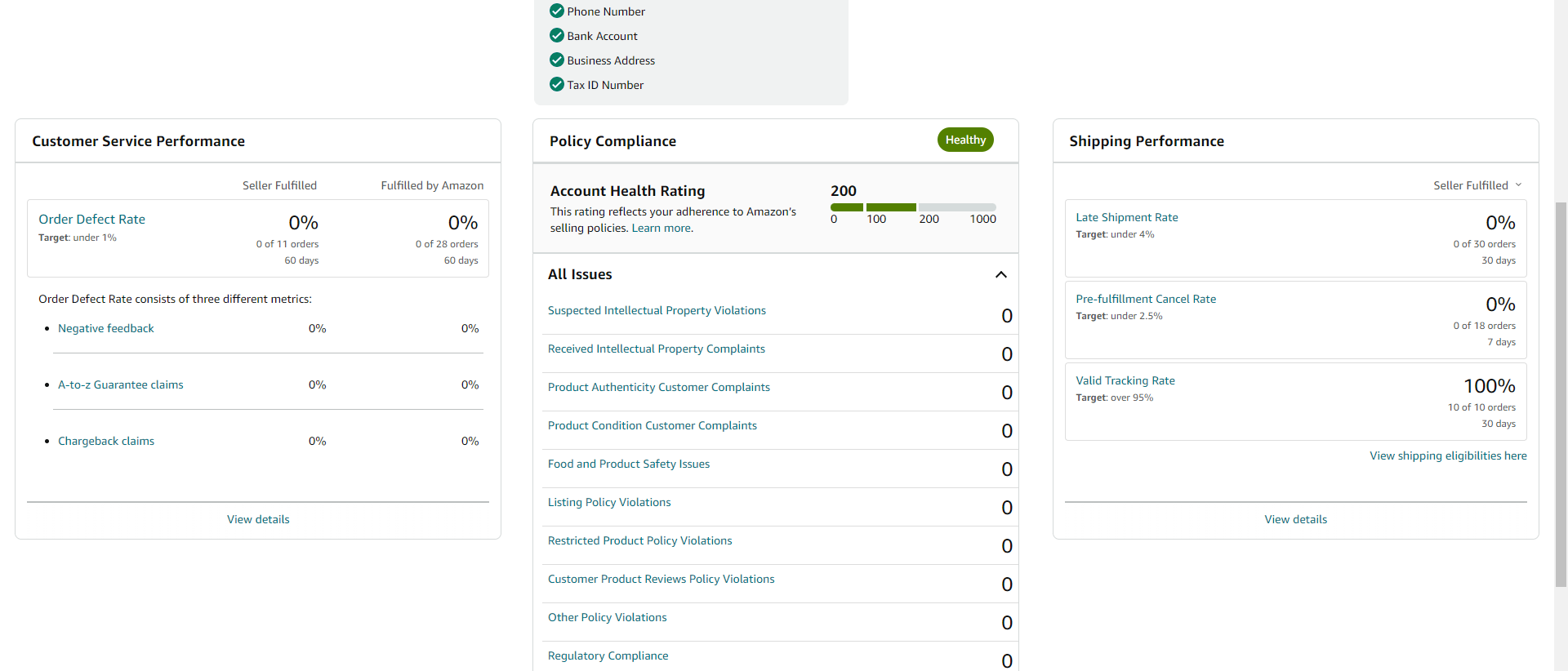
Task: Click the Seller Fulfilled column header
Action: [x=279, y=185]
